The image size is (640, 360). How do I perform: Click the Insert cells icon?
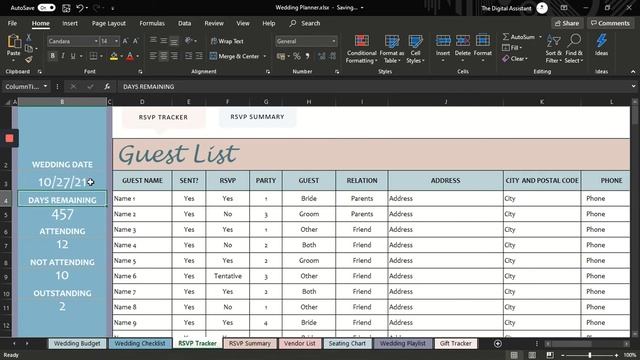tap(443, 41)
